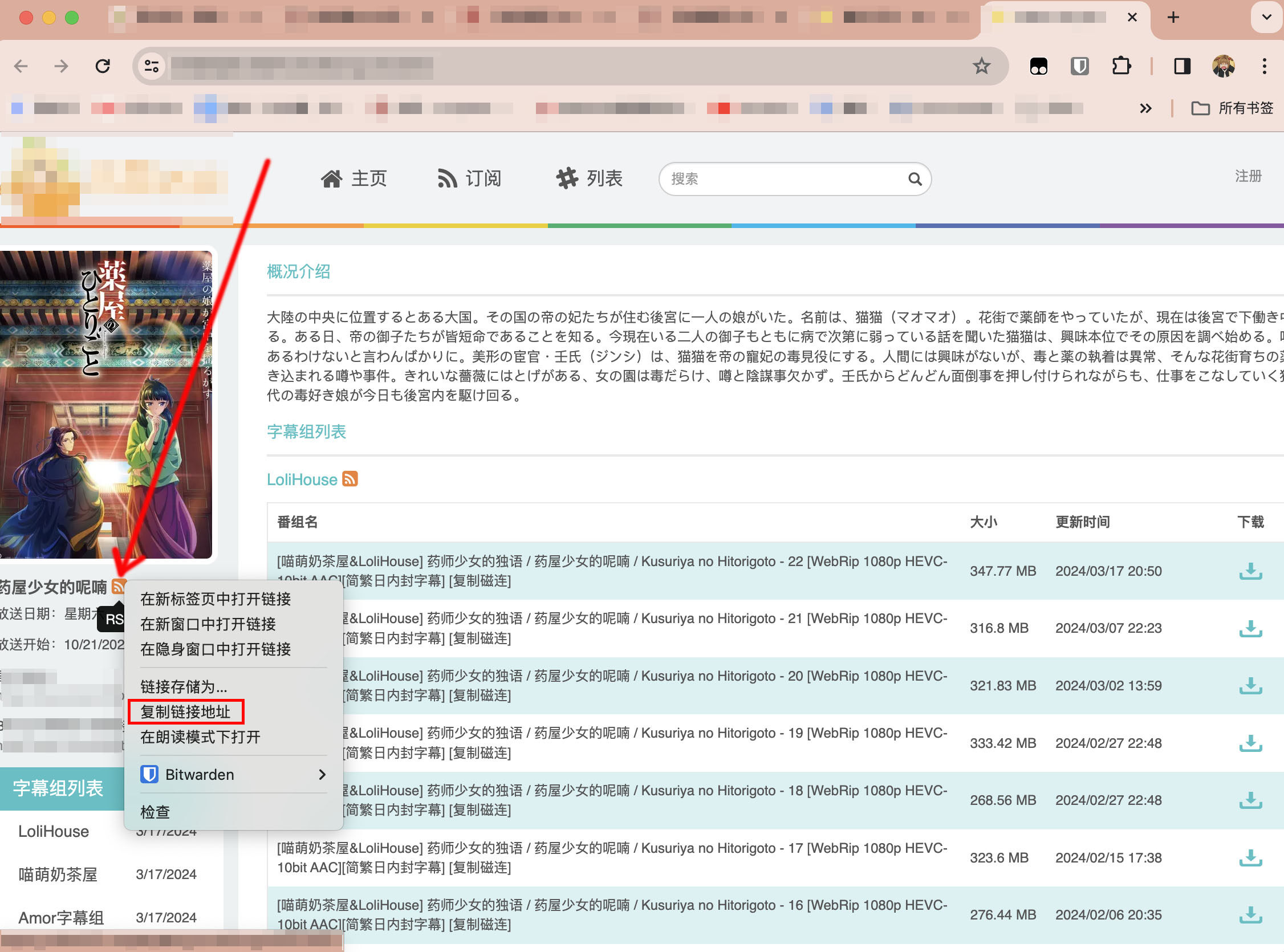Click the 大小 column header
Viewport: 1284px width, 952px height.
click(x=983, y=522)
